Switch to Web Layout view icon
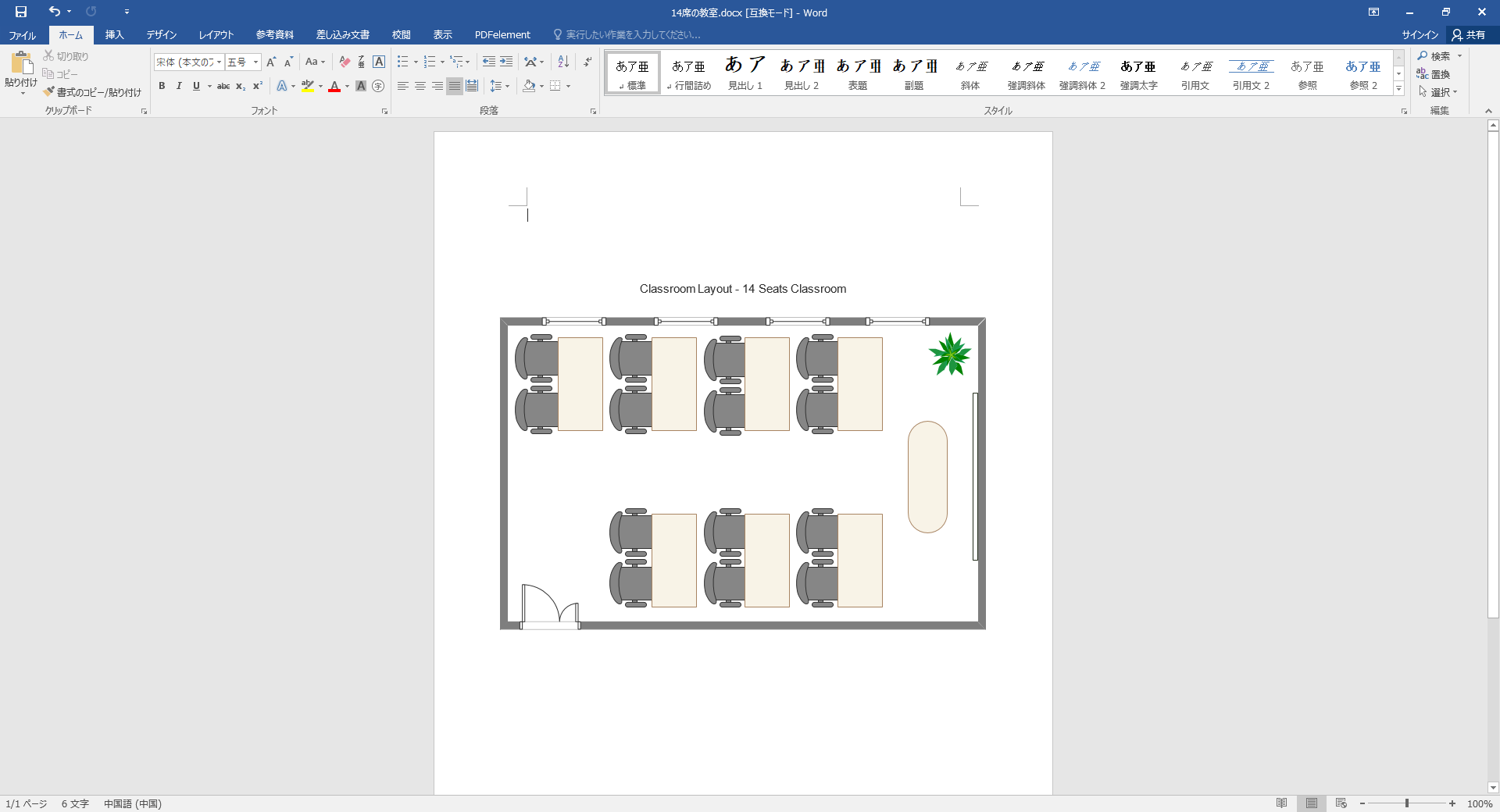The image size is (1500, 812). pyautogui.click(x=1341, y=803)
